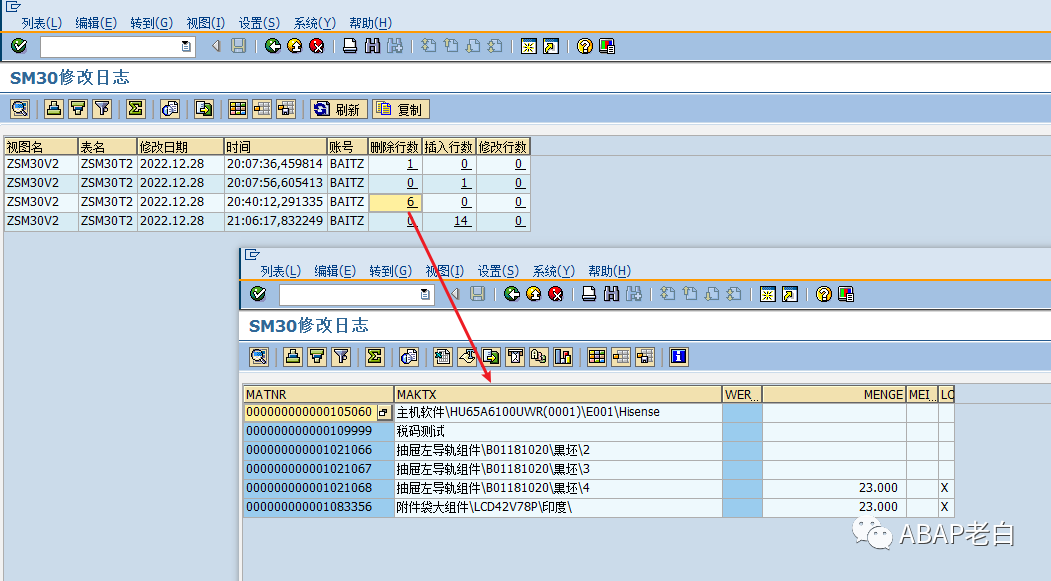Screen dimensions: 1051x581
Task: Click yellow Exit arrow in top window toolbar
Action: (x=294, y=46)
